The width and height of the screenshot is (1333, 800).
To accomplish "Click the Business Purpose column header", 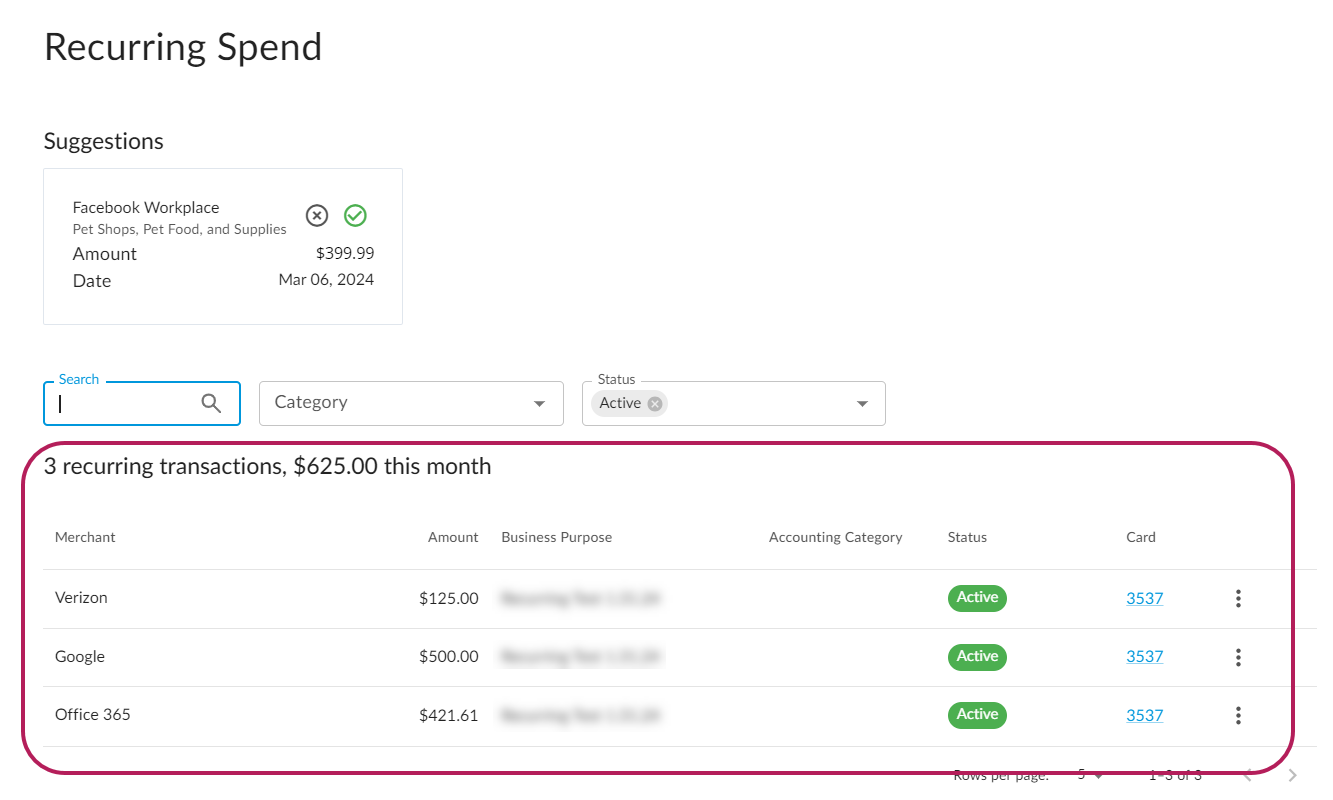I will 557,537.
